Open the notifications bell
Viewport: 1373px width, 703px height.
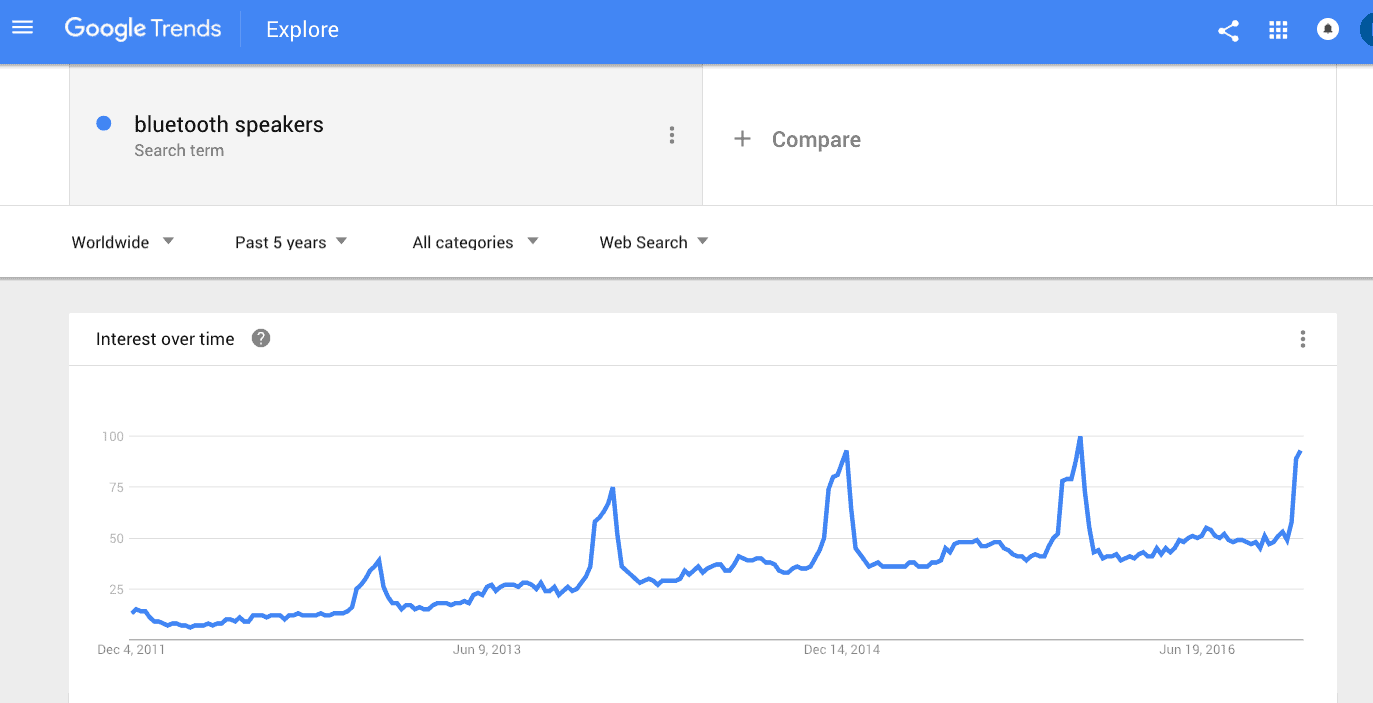[x=1328, y=30]
